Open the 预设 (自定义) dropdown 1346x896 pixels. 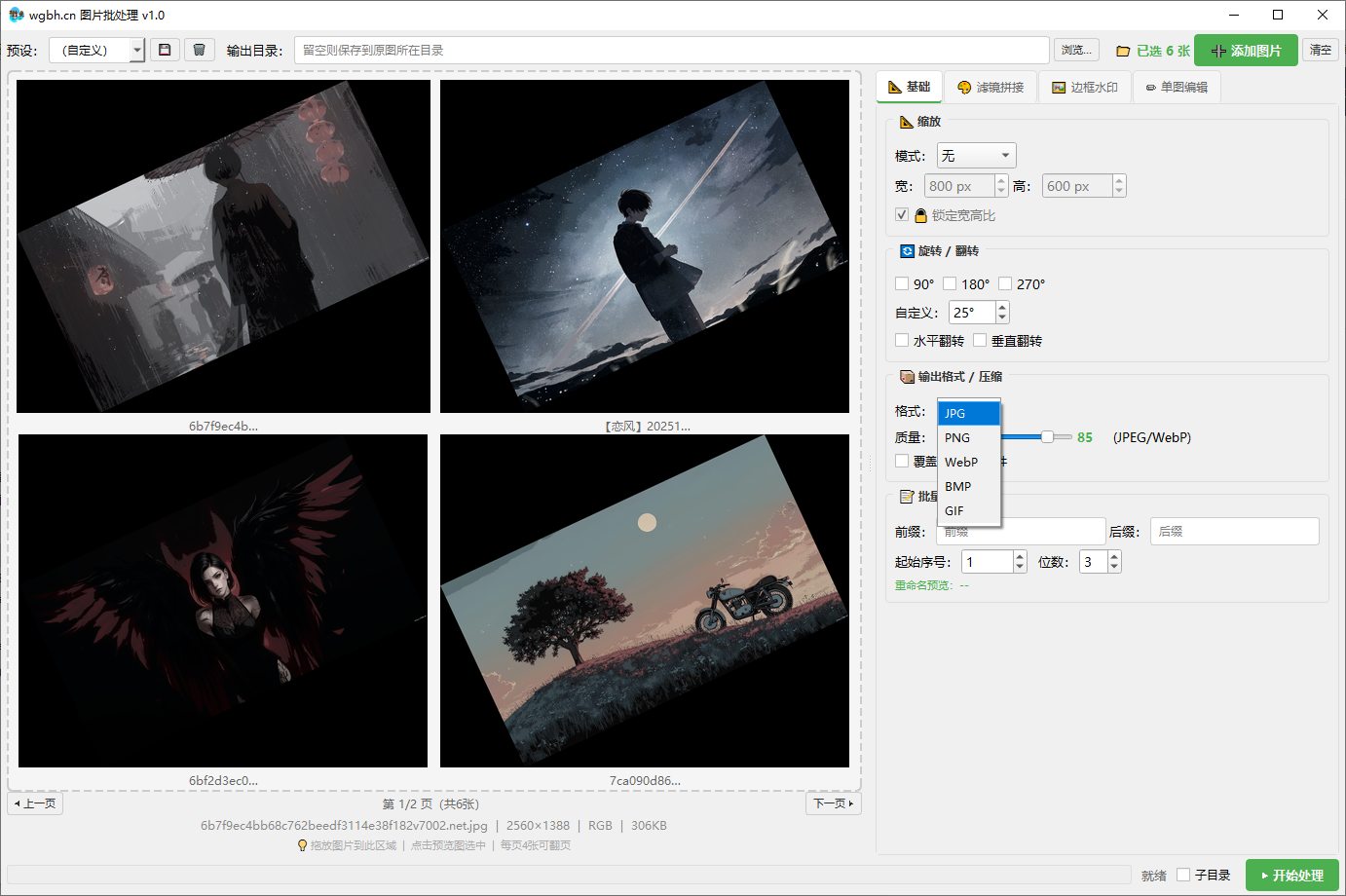click(x=96, y=50)
